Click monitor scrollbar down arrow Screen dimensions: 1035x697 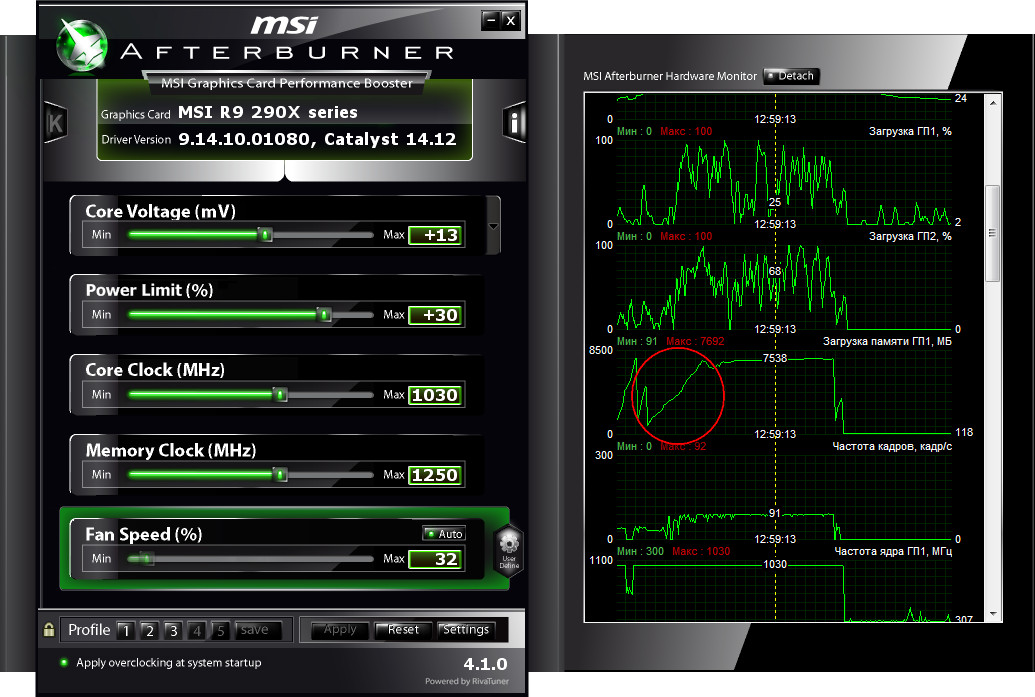993,614
